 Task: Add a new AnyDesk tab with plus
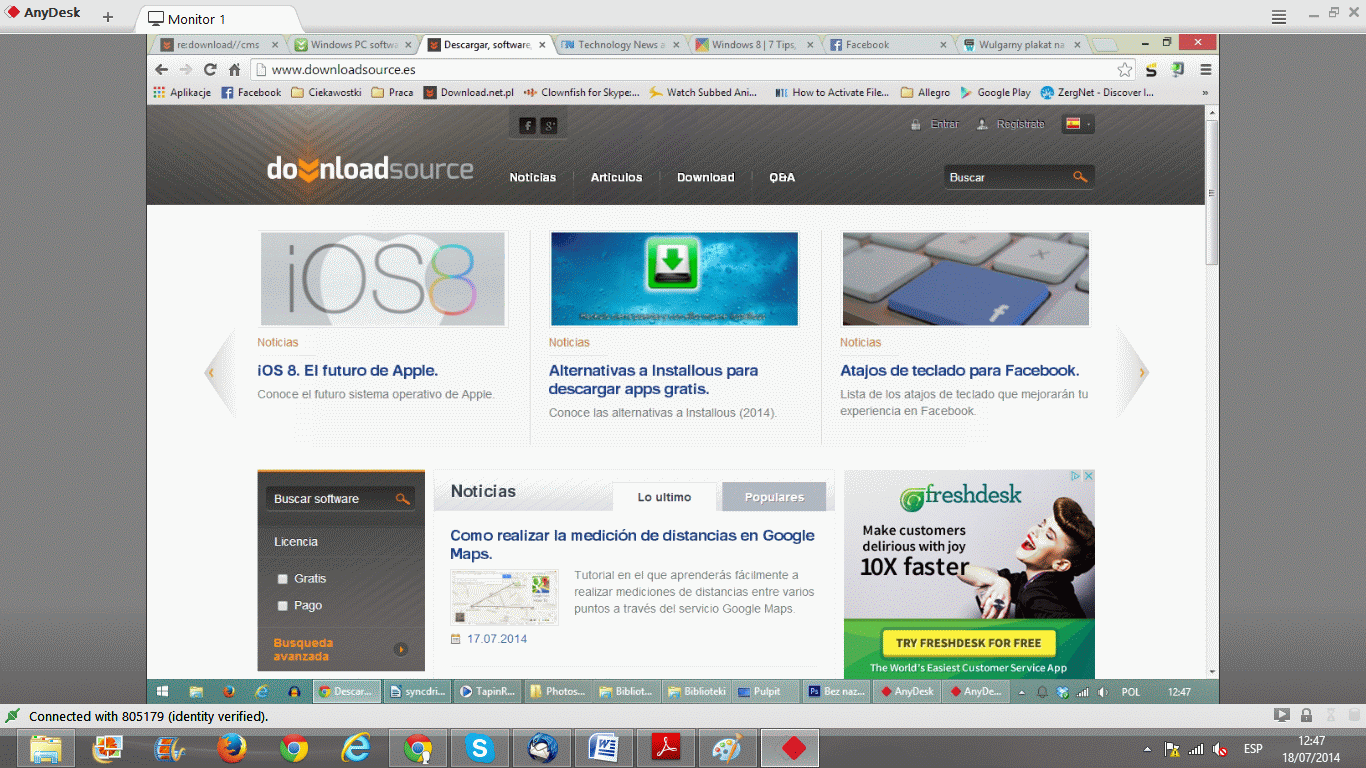108,17
